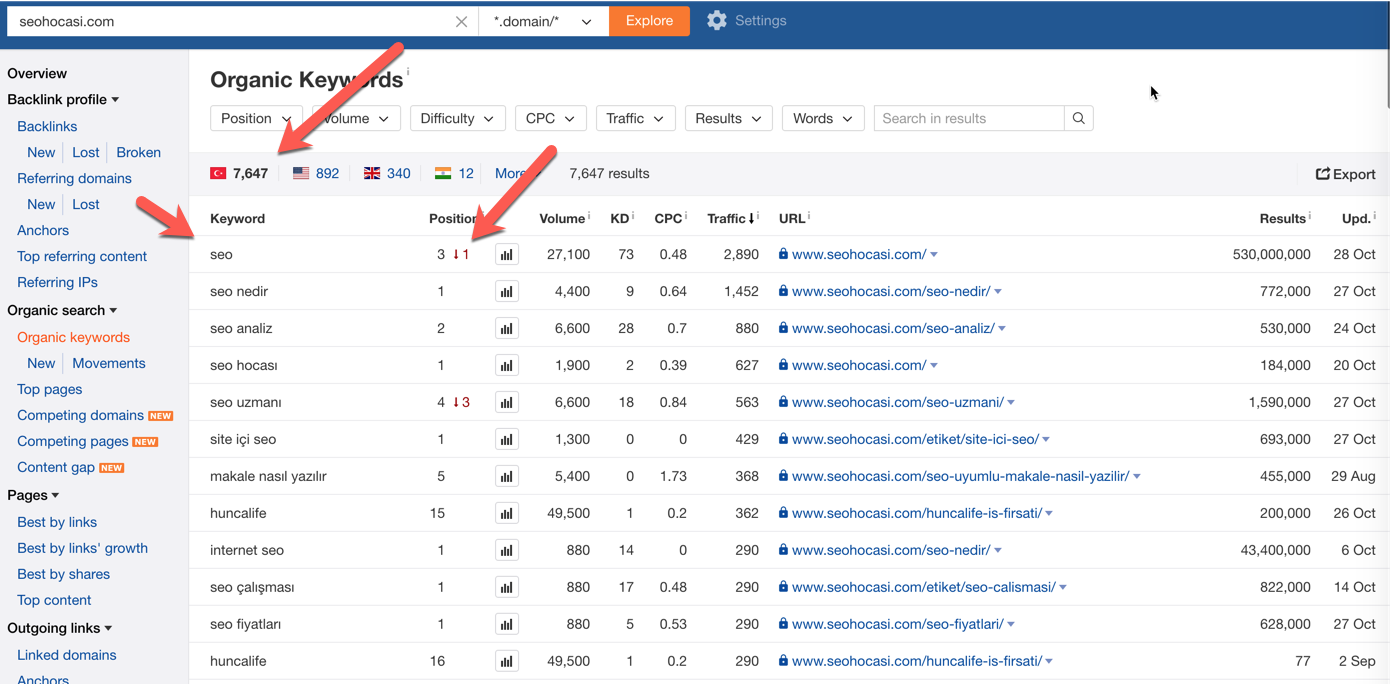Open the Position filter dropdown

point(256,119)
